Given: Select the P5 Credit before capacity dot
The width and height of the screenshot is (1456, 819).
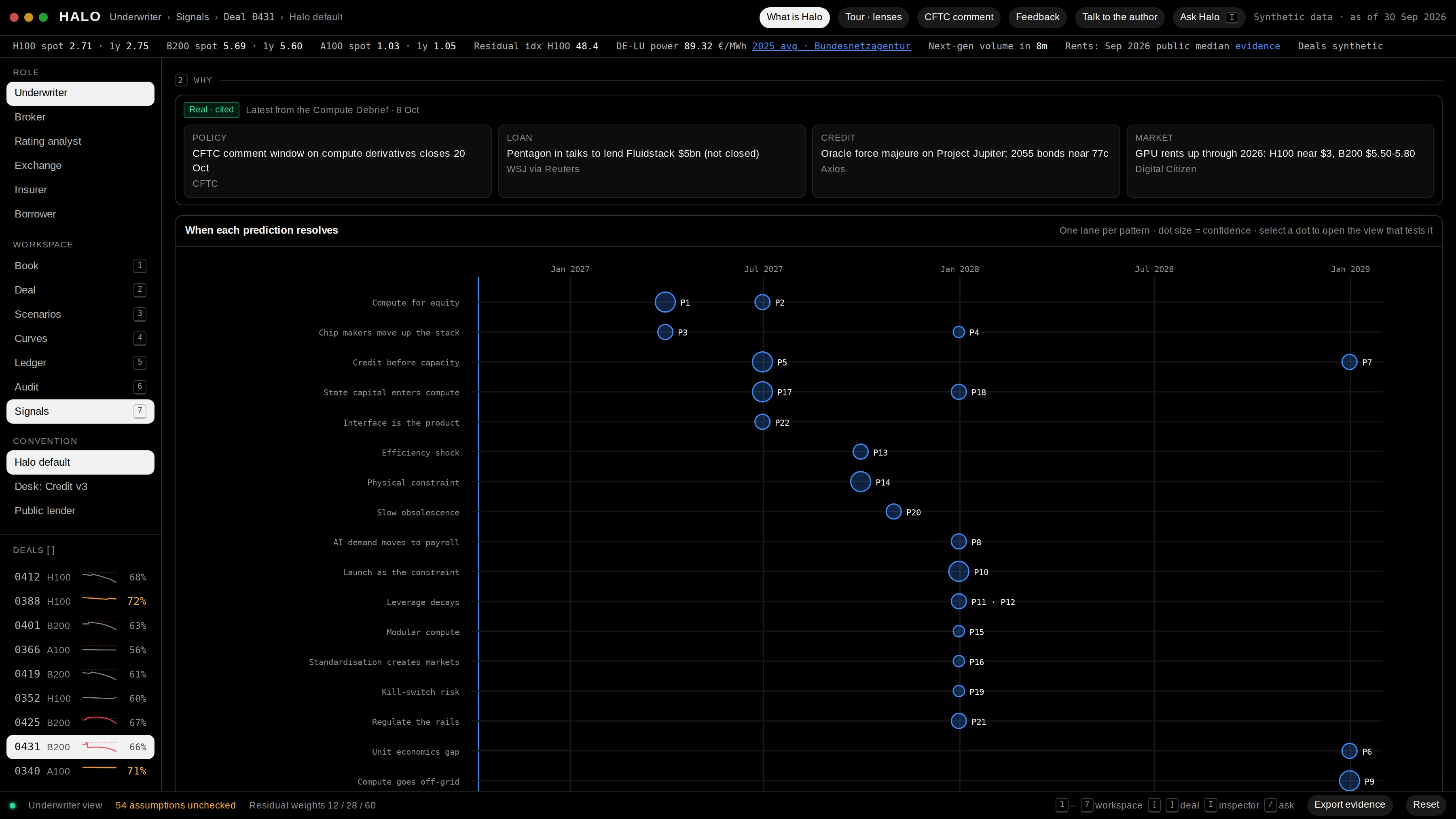Looking at the screenshot, I should [x=762, y=362].
